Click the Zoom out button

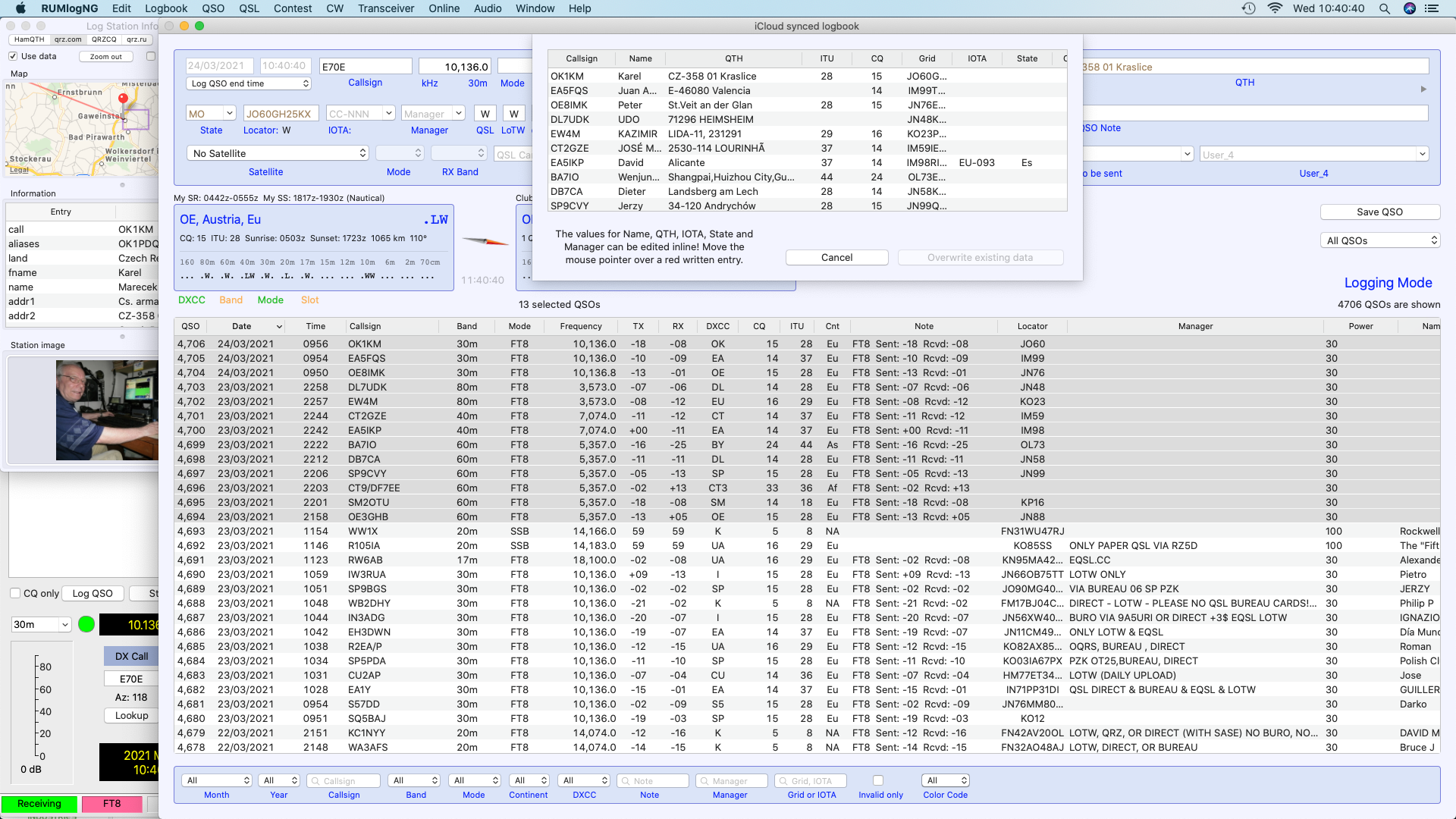pos(105,57)
